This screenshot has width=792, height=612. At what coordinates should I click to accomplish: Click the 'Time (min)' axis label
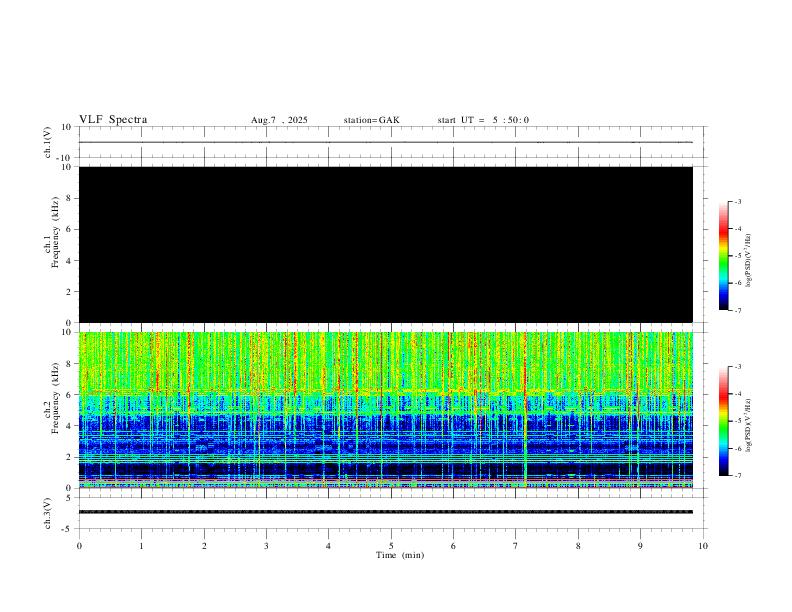[x=400, y=555]
